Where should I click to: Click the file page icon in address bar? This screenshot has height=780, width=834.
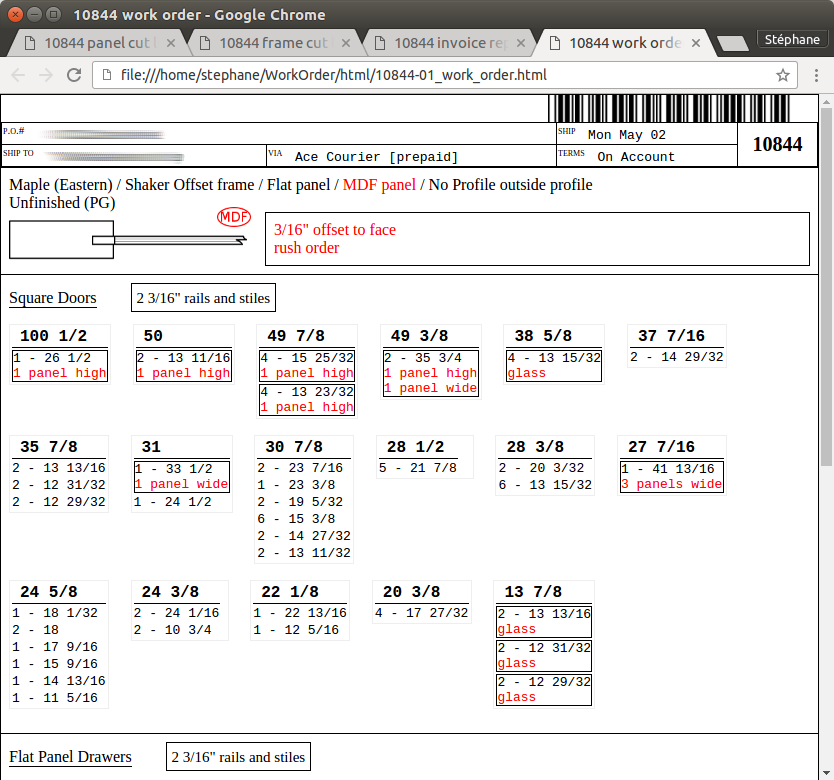106,75
